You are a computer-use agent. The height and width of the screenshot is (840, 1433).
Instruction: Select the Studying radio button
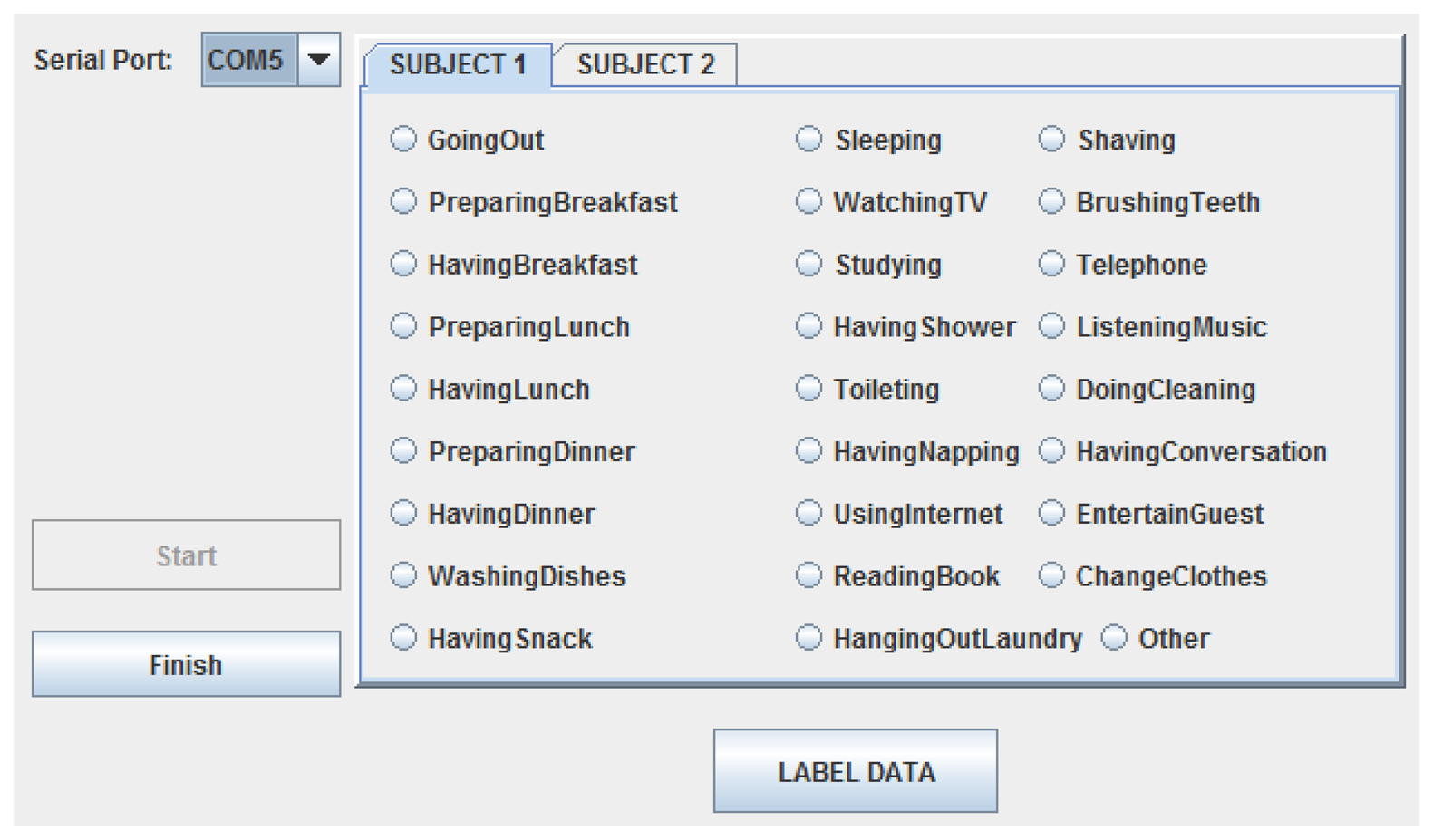tap(808, 264)
